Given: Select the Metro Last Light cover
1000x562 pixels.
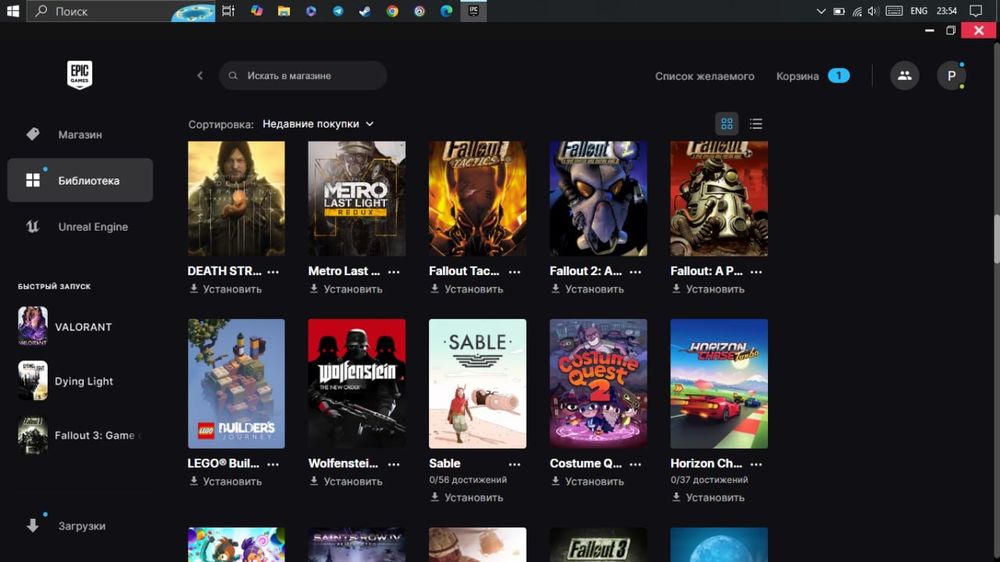Looking at the screenshot, I should coord(357,198).
